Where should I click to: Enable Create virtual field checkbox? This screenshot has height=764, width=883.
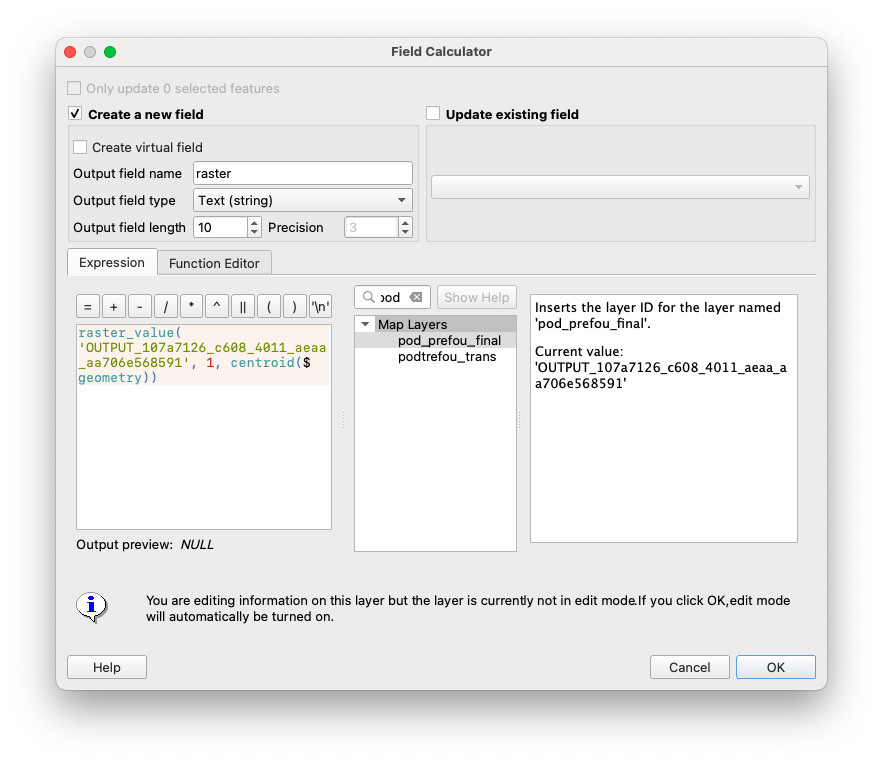(x=80, y=147)
